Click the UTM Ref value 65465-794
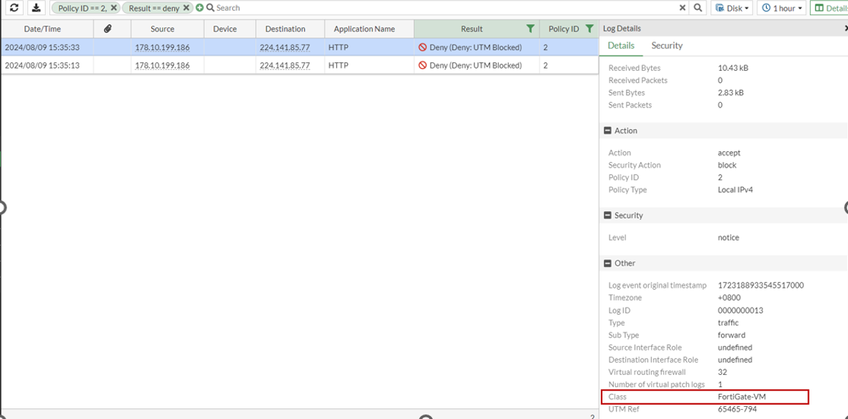 737,409
